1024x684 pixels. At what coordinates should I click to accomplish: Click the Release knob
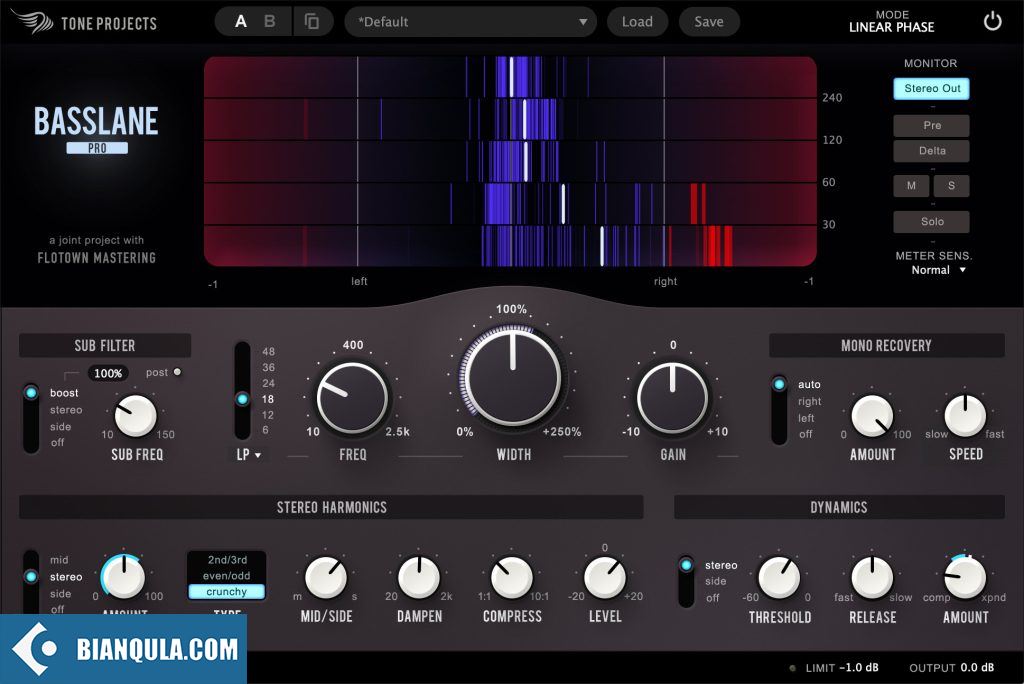[x=872, y=578]
